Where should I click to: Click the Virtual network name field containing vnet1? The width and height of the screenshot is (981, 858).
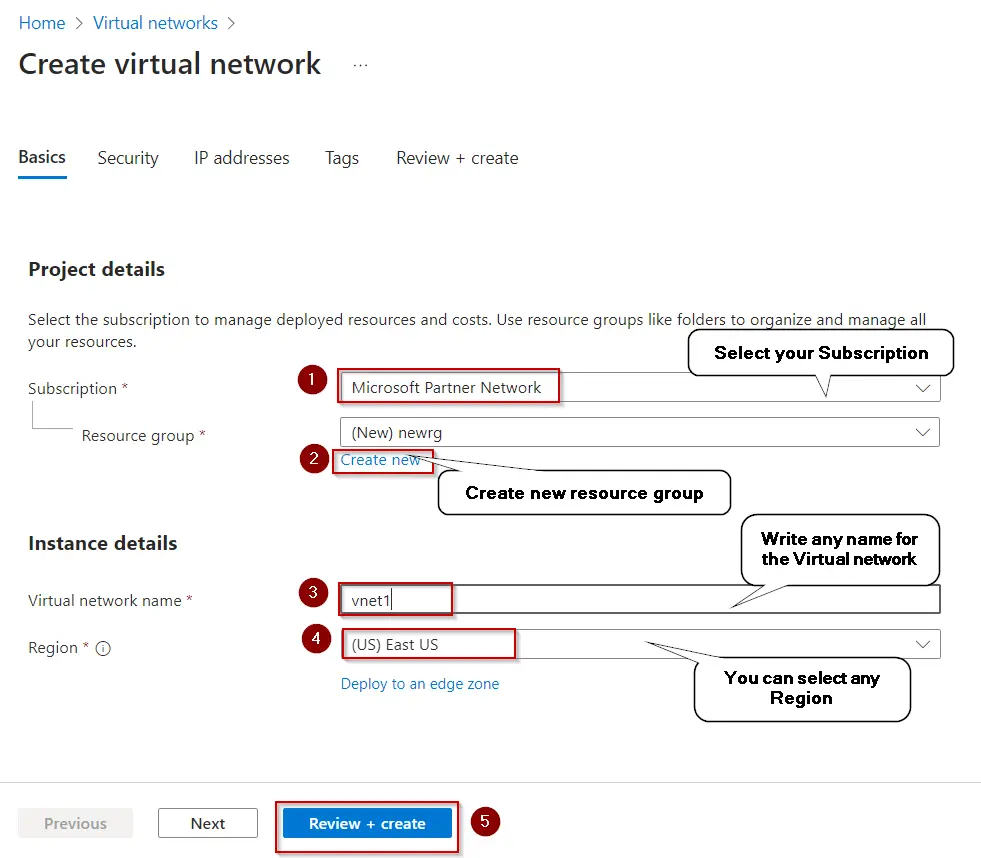[395, 598]
